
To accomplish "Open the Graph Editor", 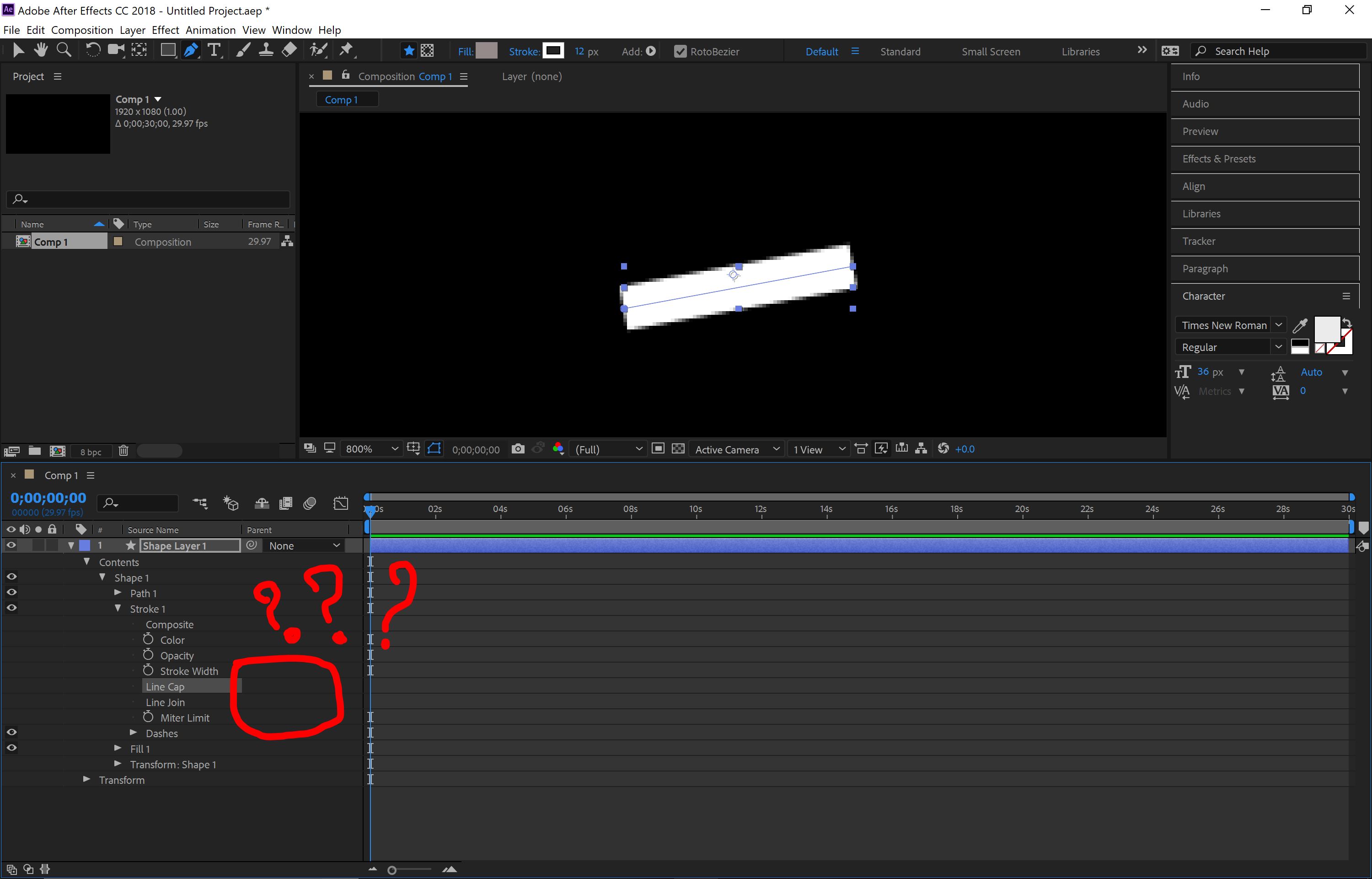I will point(341,503).
